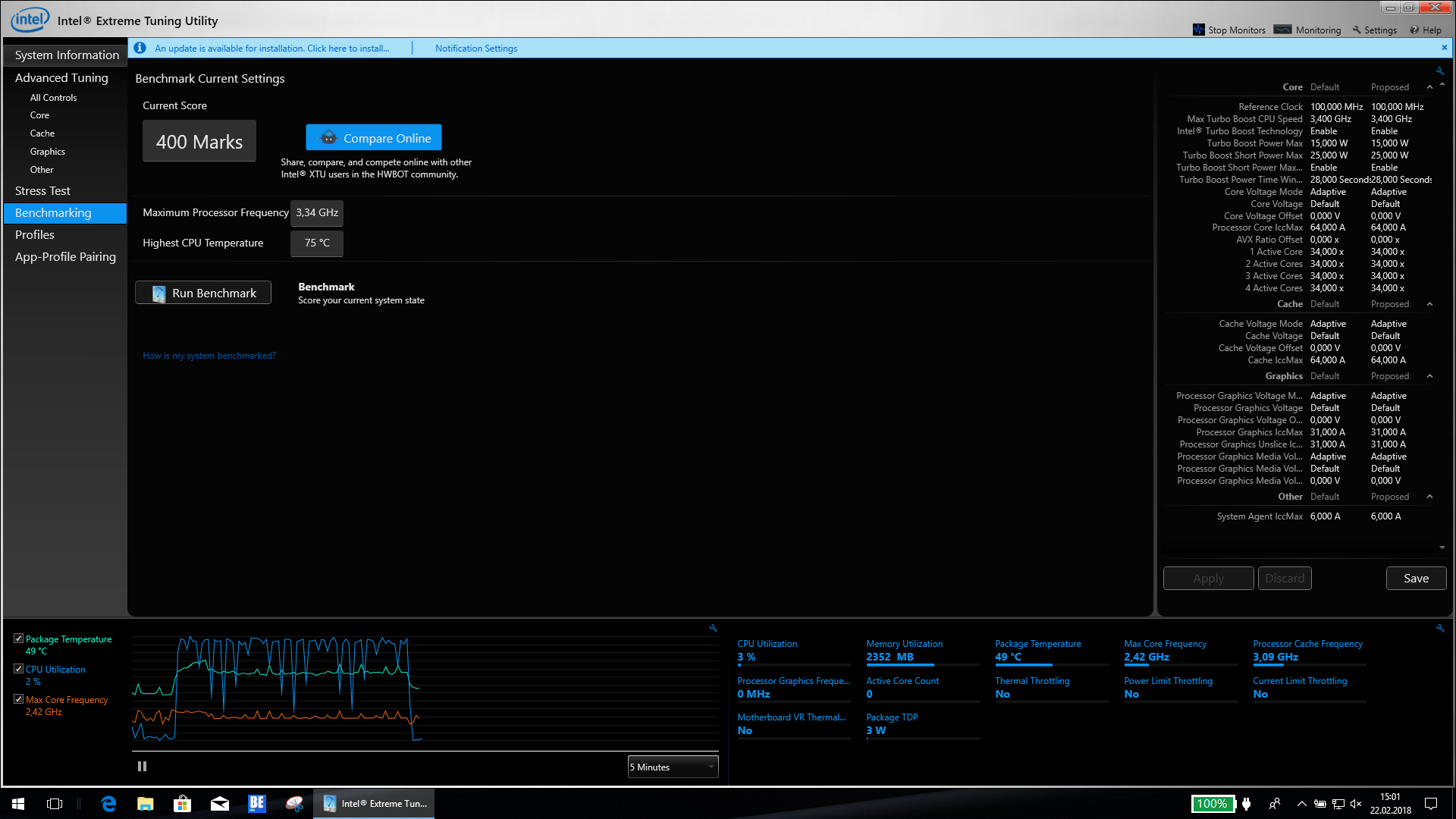Open the Monitoring toolbar icon
Image resolution: width=1456 pixels, height=819 pixels.
pos(1282,30)
